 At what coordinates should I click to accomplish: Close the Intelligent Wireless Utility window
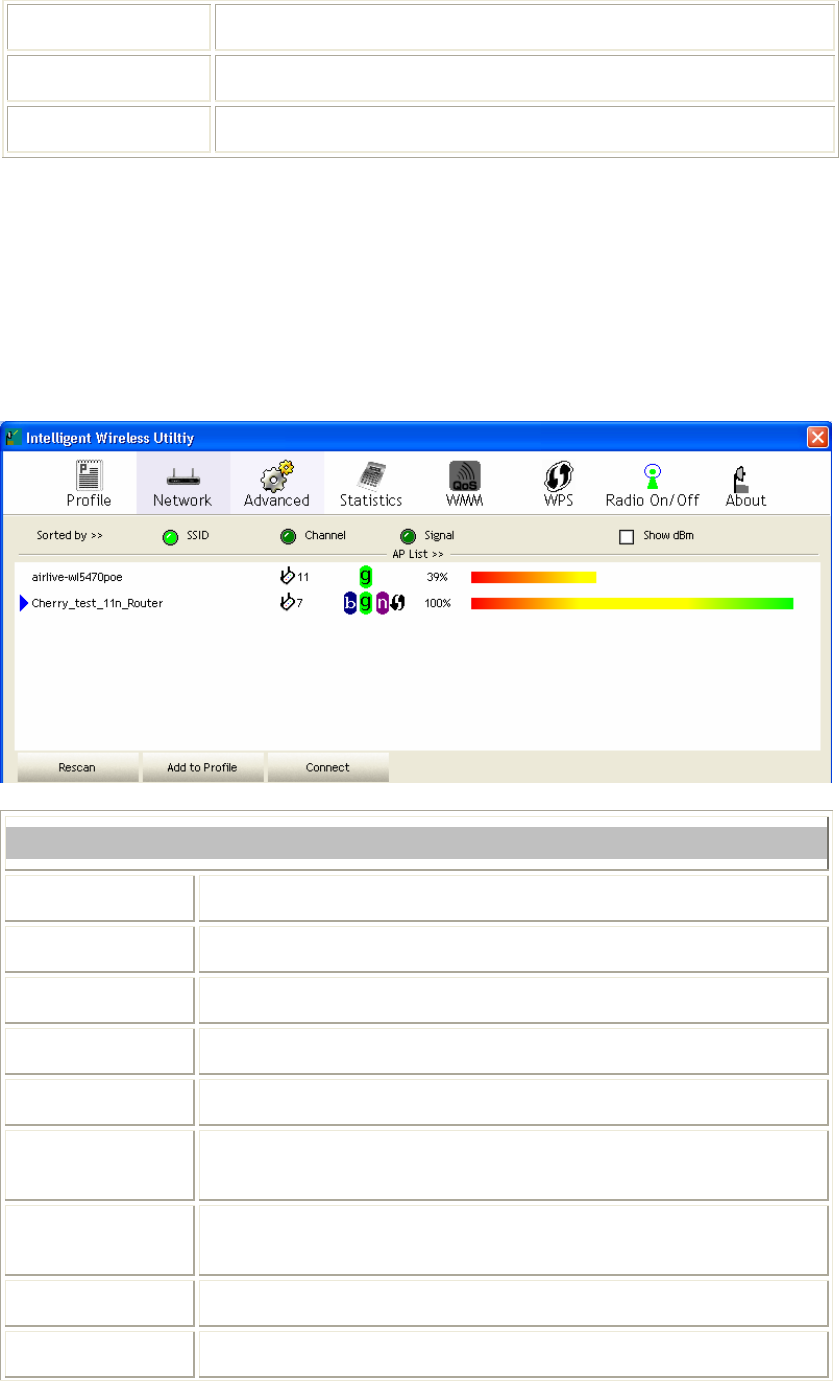point(818,437)
